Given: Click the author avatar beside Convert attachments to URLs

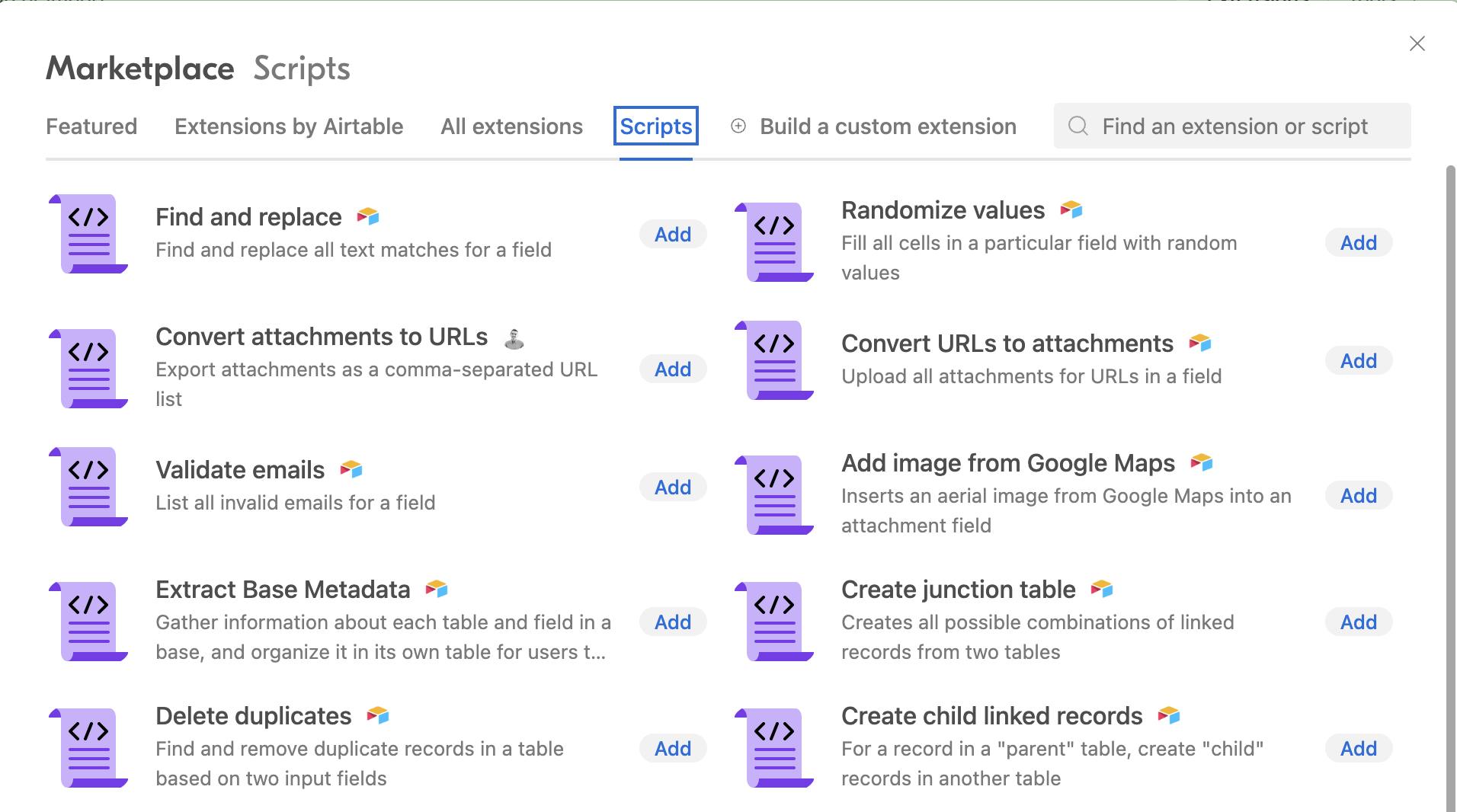Looking at the screenshot, I should pos(514,338).
